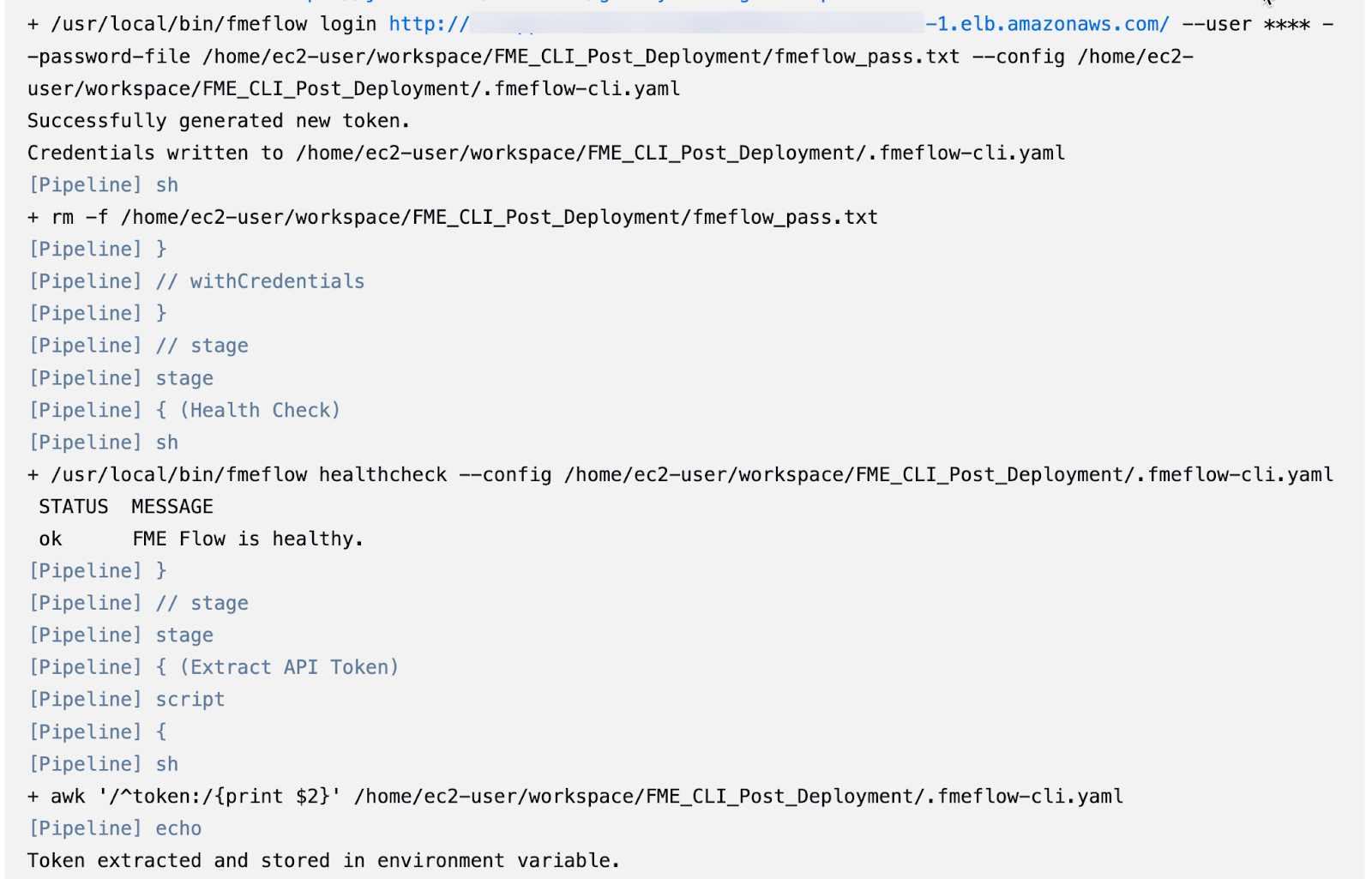Click the 'Token extracted and stored' output line
Viewport: 1372px width, 879px height.
[x=323, y=860]
